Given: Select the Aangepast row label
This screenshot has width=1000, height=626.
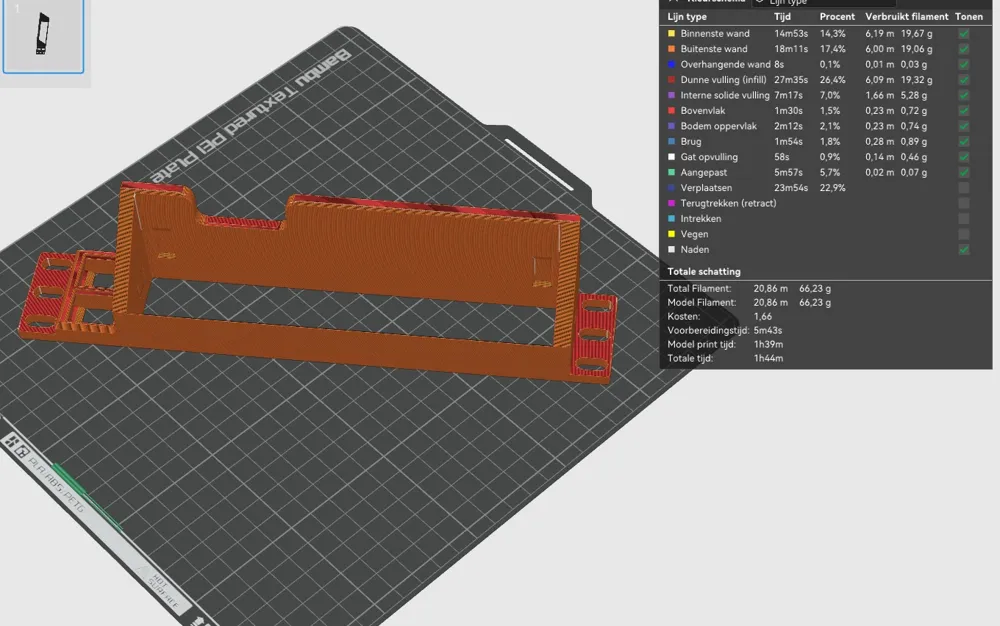Looking at the screenshot, I should (703, 172).
